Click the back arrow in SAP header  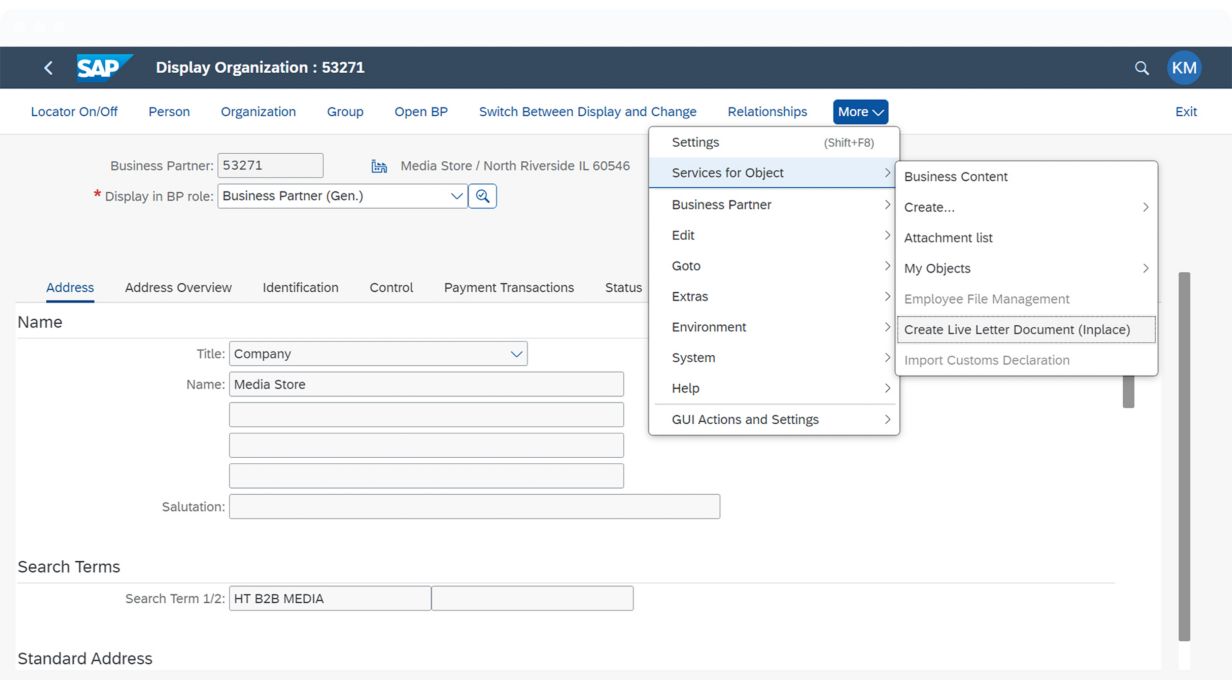tap(48, 68)
